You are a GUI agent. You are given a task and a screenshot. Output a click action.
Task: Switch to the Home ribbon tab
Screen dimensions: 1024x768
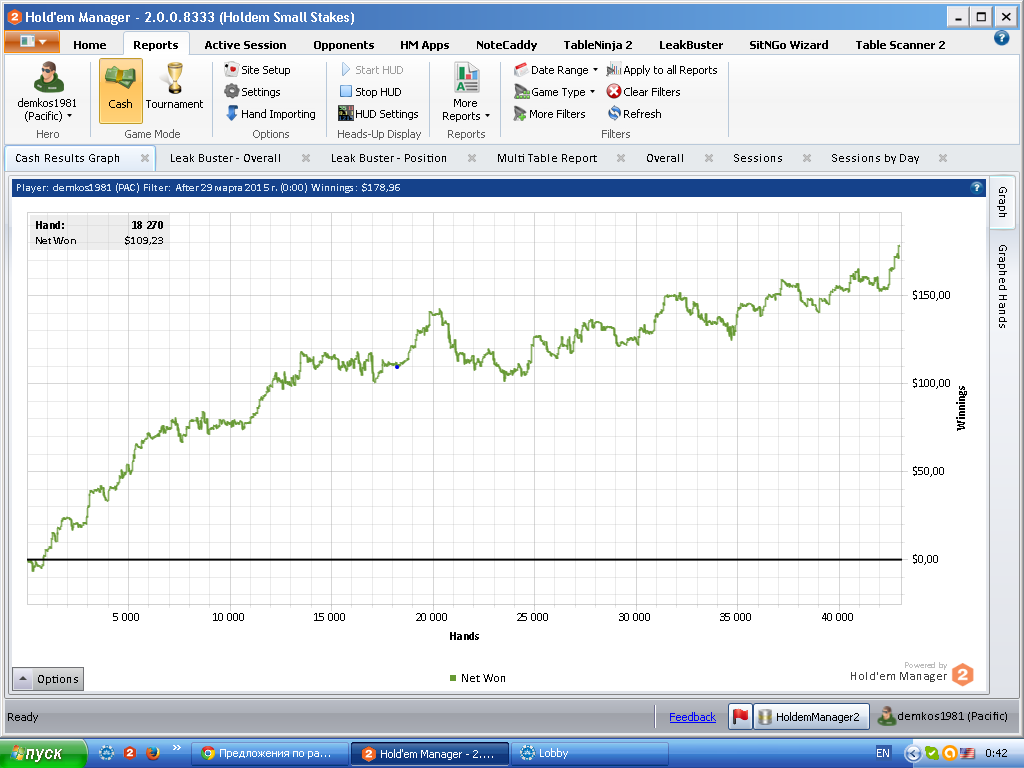89,45
